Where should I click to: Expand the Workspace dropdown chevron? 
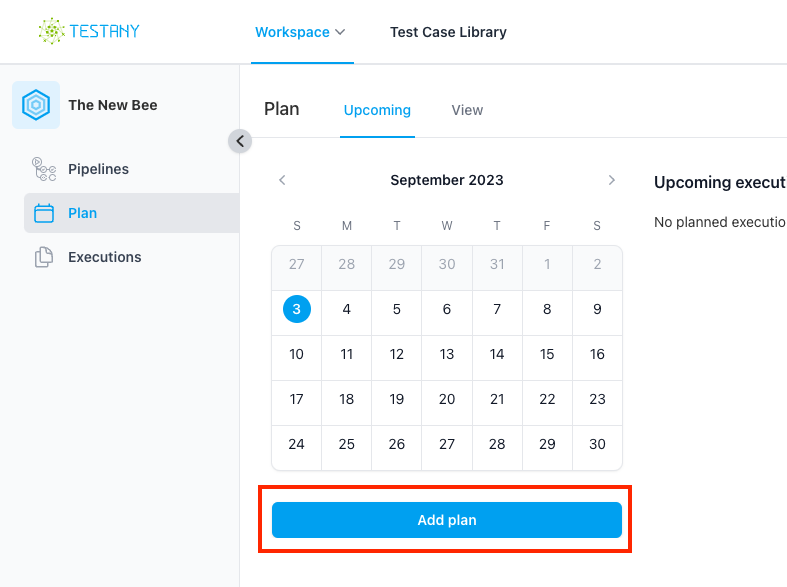coord(340,32)
